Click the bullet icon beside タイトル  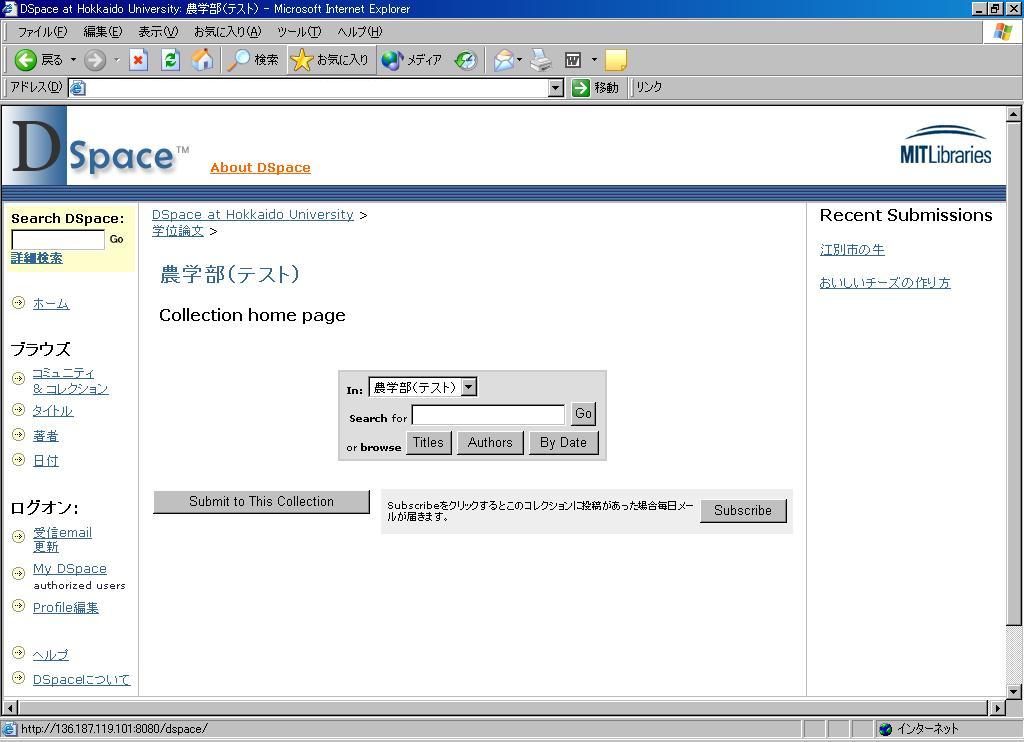pyautogui.click(x=18, y=410)
